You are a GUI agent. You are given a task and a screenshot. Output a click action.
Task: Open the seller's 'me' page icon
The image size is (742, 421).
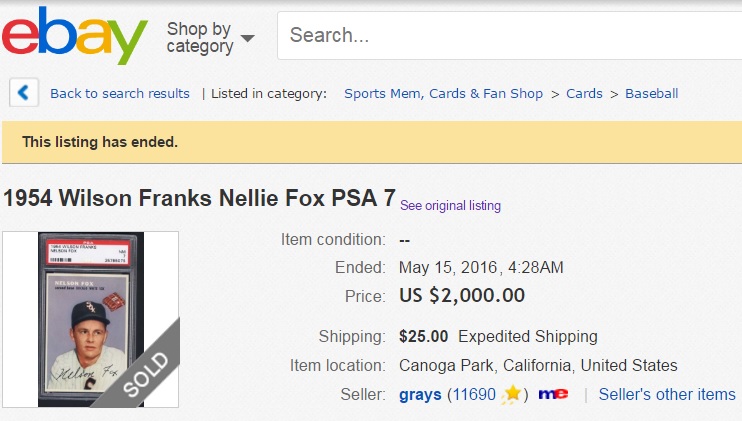552,394
